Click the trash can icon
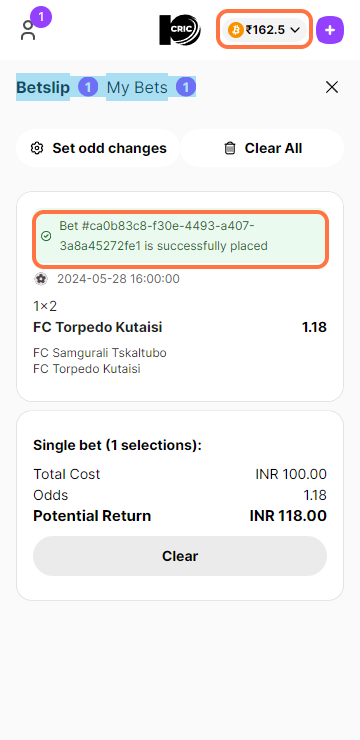 pyautogui.click(x=229, y=148)
